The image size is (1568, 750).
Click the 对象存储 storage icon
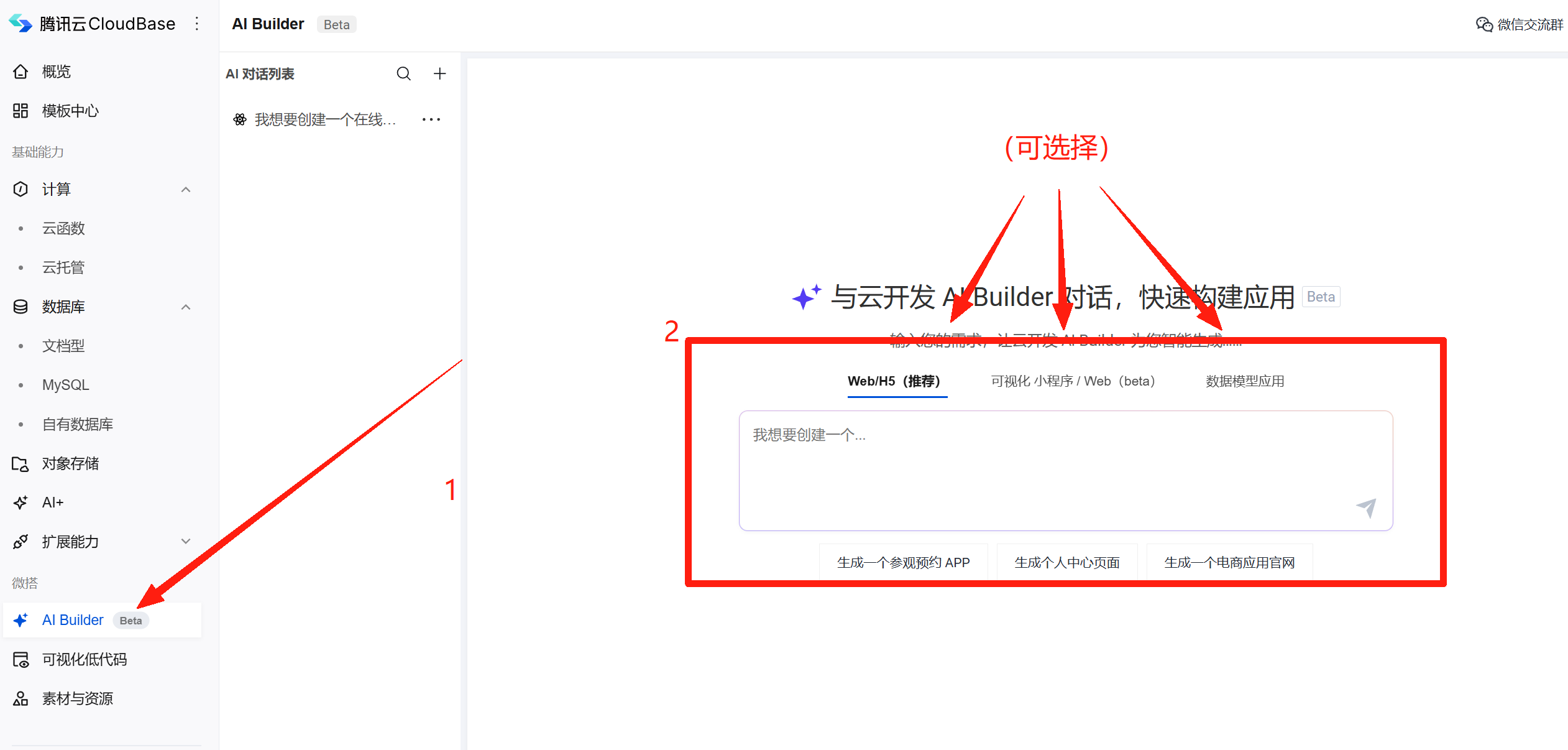tap(21, 464)
